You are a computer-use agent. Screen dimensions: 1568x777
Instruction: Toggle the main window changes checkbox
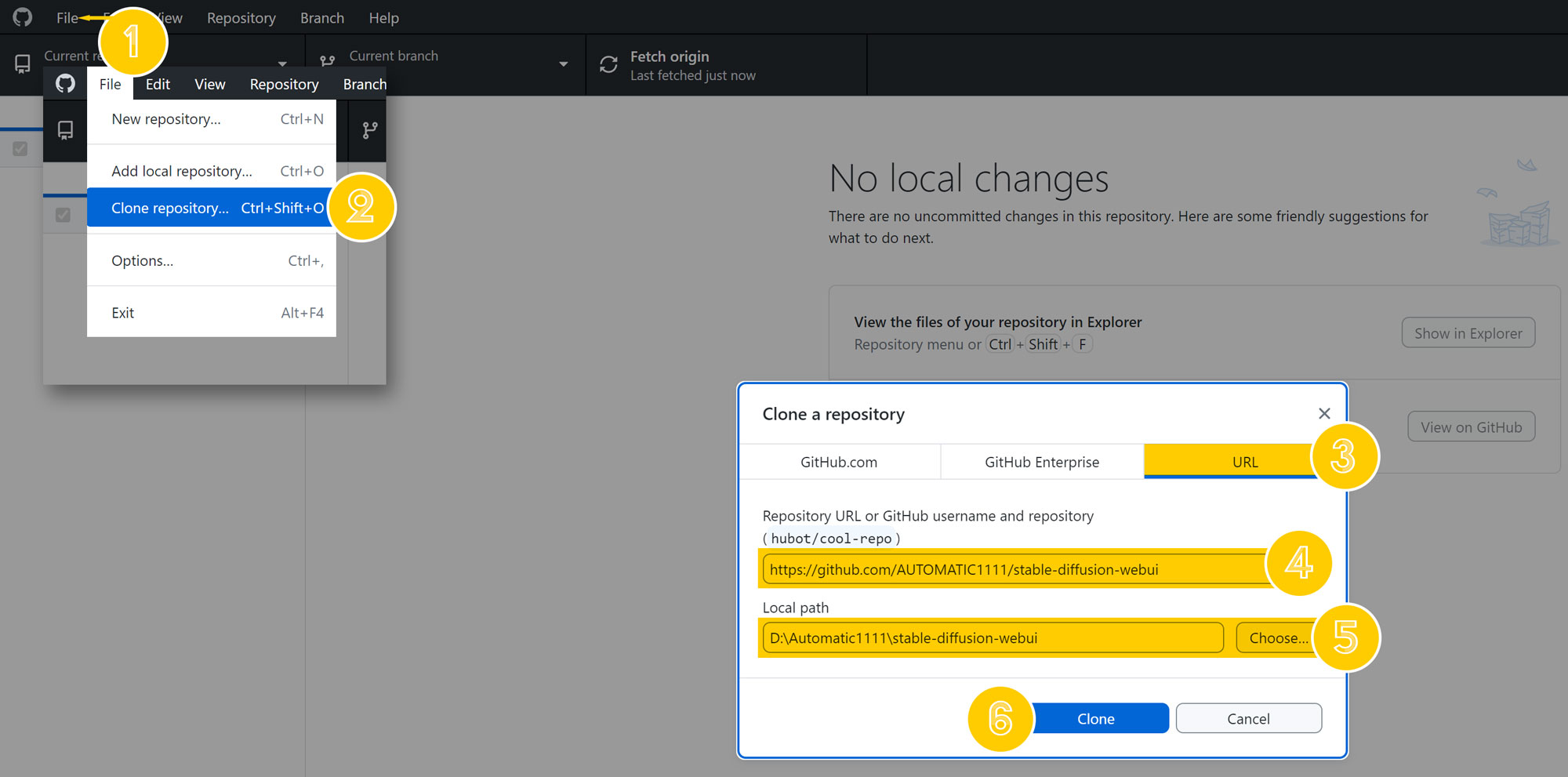point(20,148)
